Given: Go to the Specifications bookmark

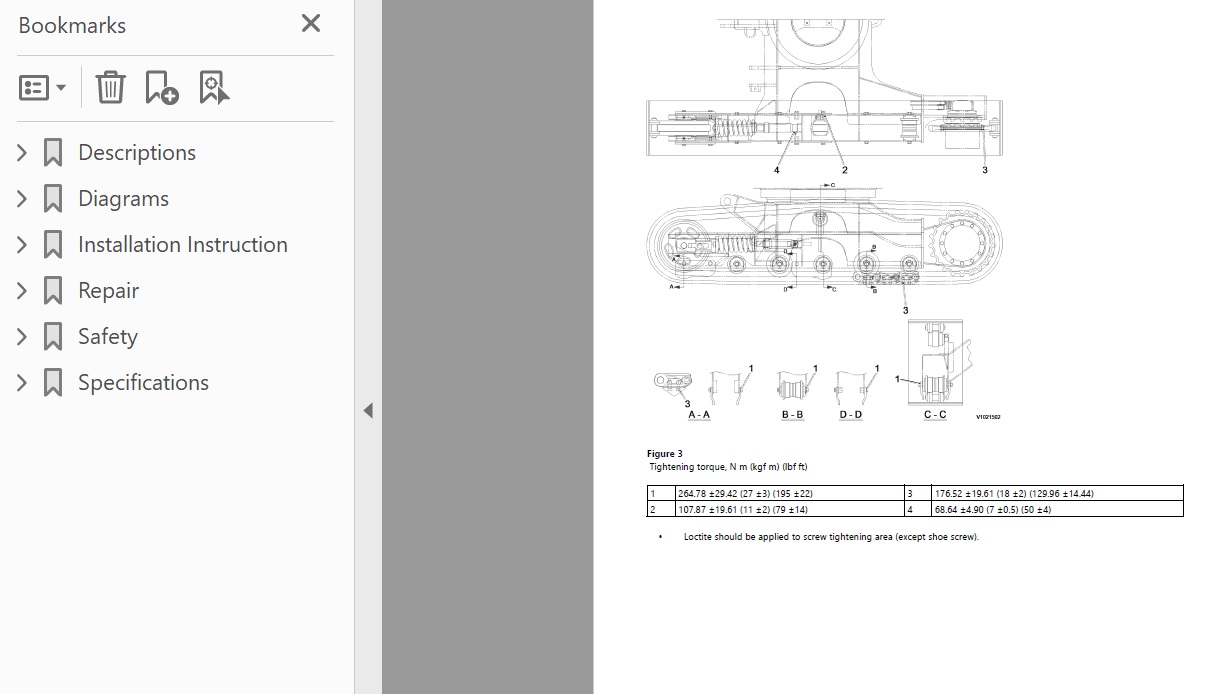Looking at the screenshot, I should pyautogui.click(x=143, y=383).
